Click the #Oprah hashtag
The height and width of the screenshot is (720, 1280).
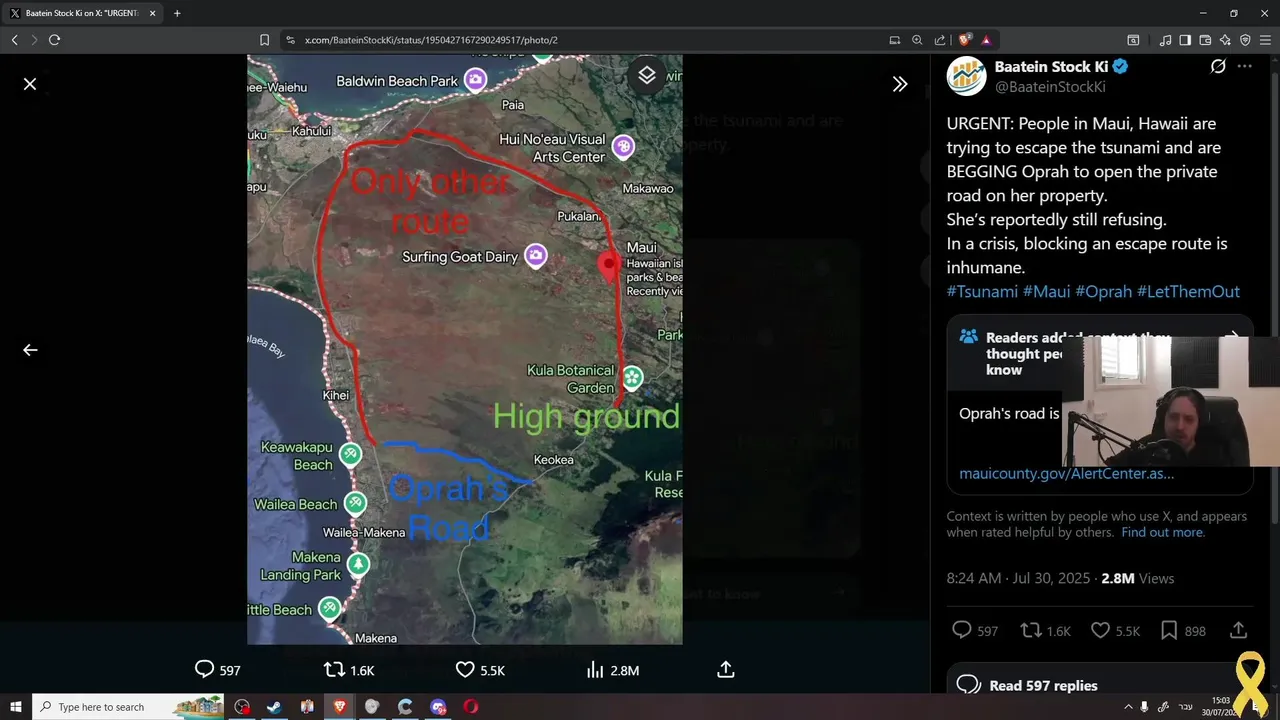pos(1103,292)
